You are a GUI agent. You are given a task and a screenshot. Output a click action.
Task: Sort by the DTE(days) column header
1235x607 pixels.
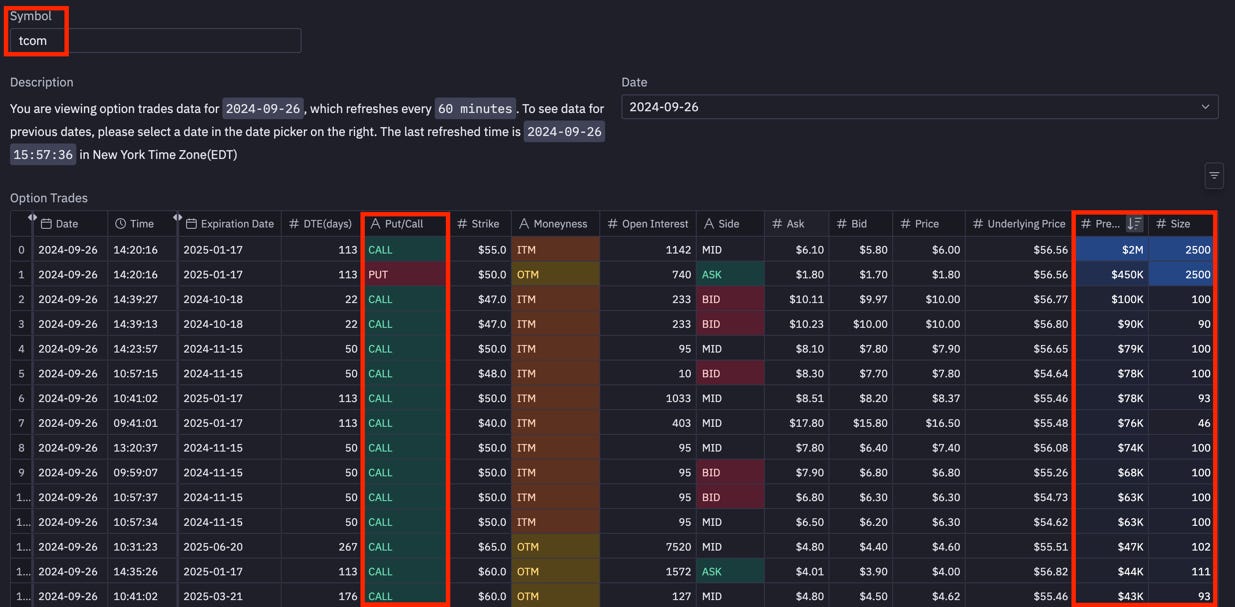[x=321, y=224]
